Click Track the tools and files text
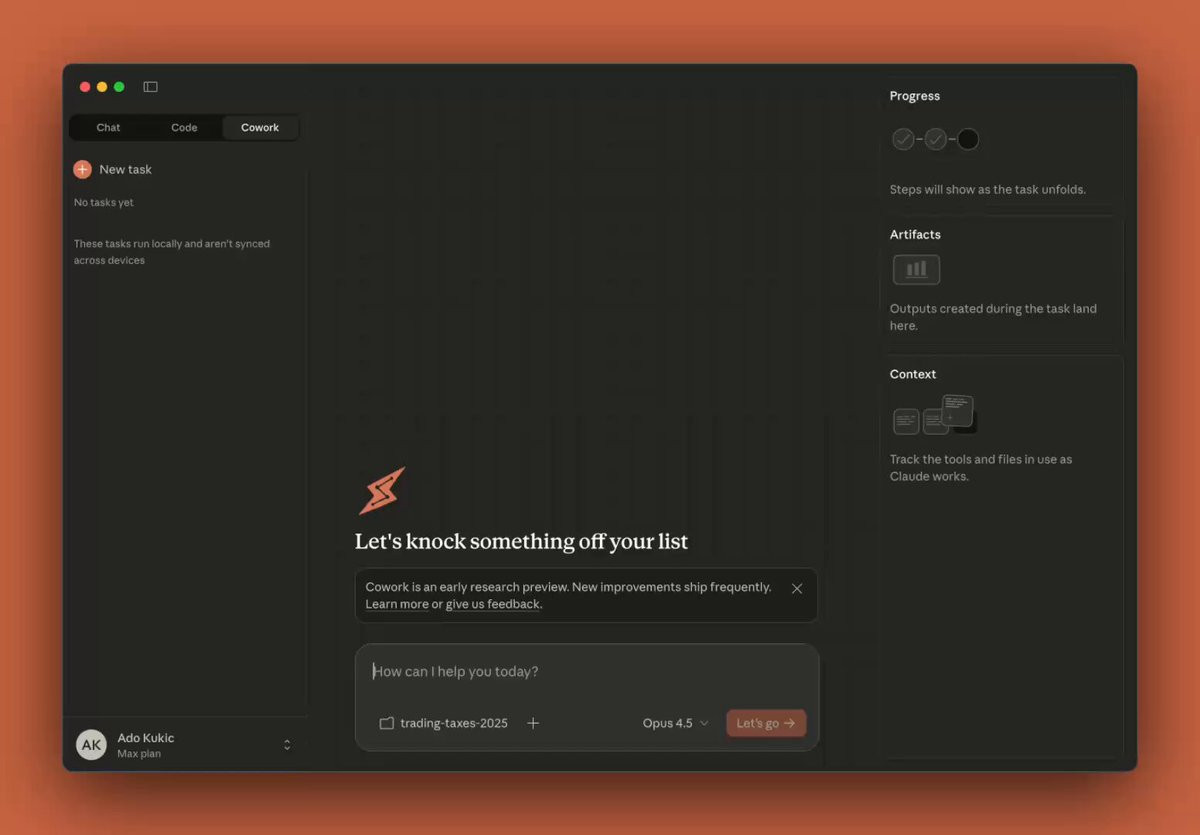1200x835 pixels. 981,468
